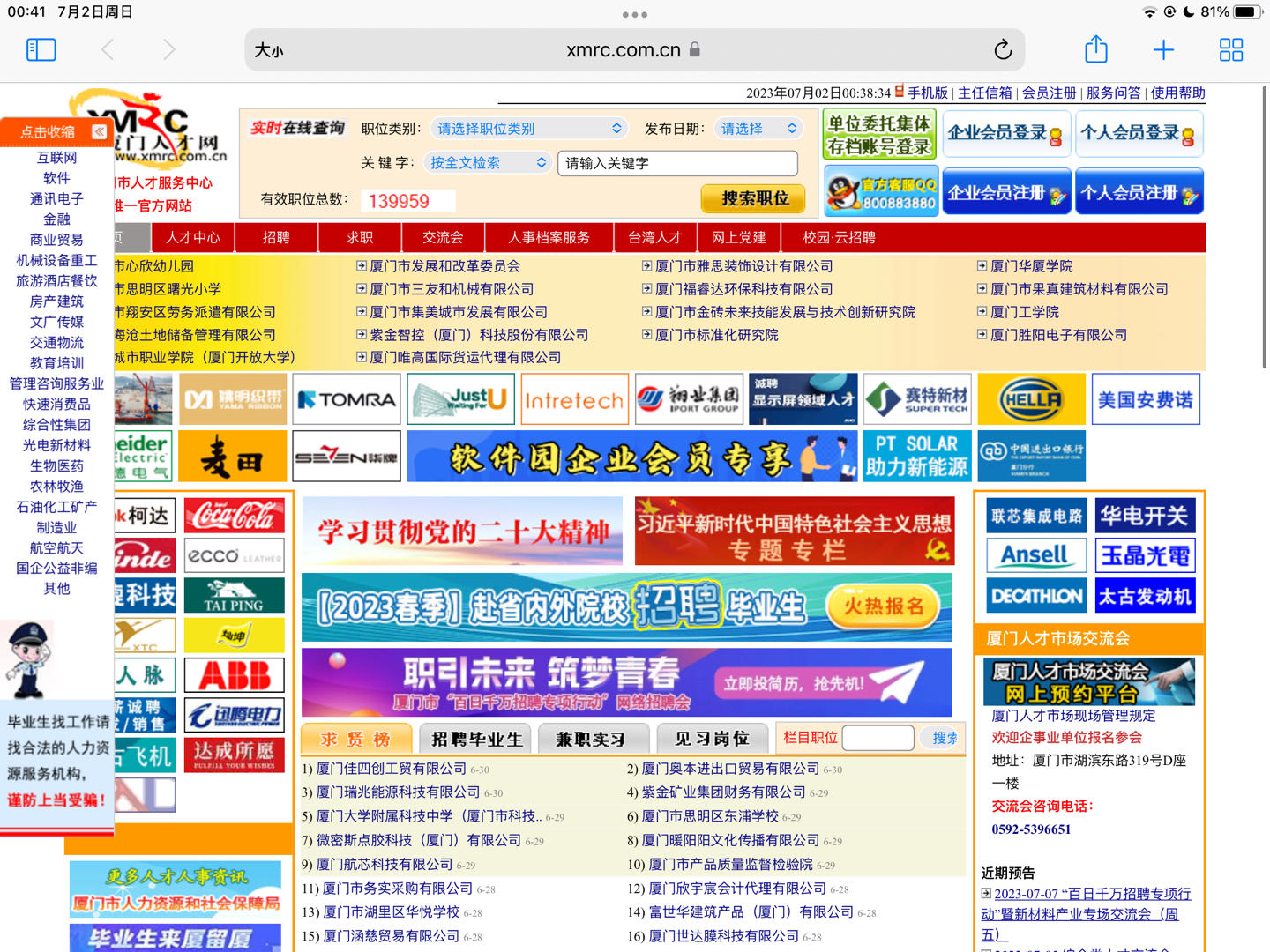Open the 2023-07-07 百日千万招聘专项行动 announcement
The image size is (1270, 952).
(x=1086, y=914)
